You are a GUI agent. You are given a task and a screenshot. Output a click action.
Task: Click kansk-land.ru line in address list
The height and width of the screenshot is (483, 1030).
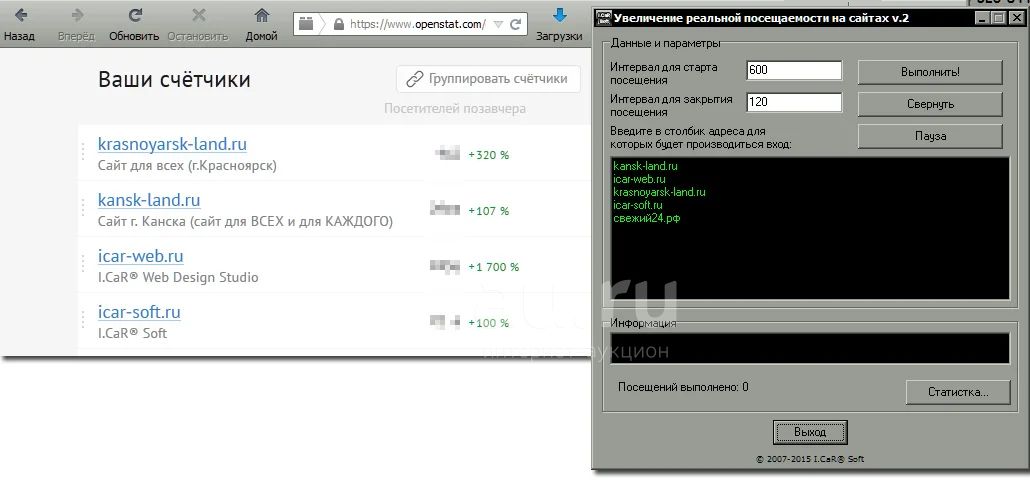pos(645,166)
